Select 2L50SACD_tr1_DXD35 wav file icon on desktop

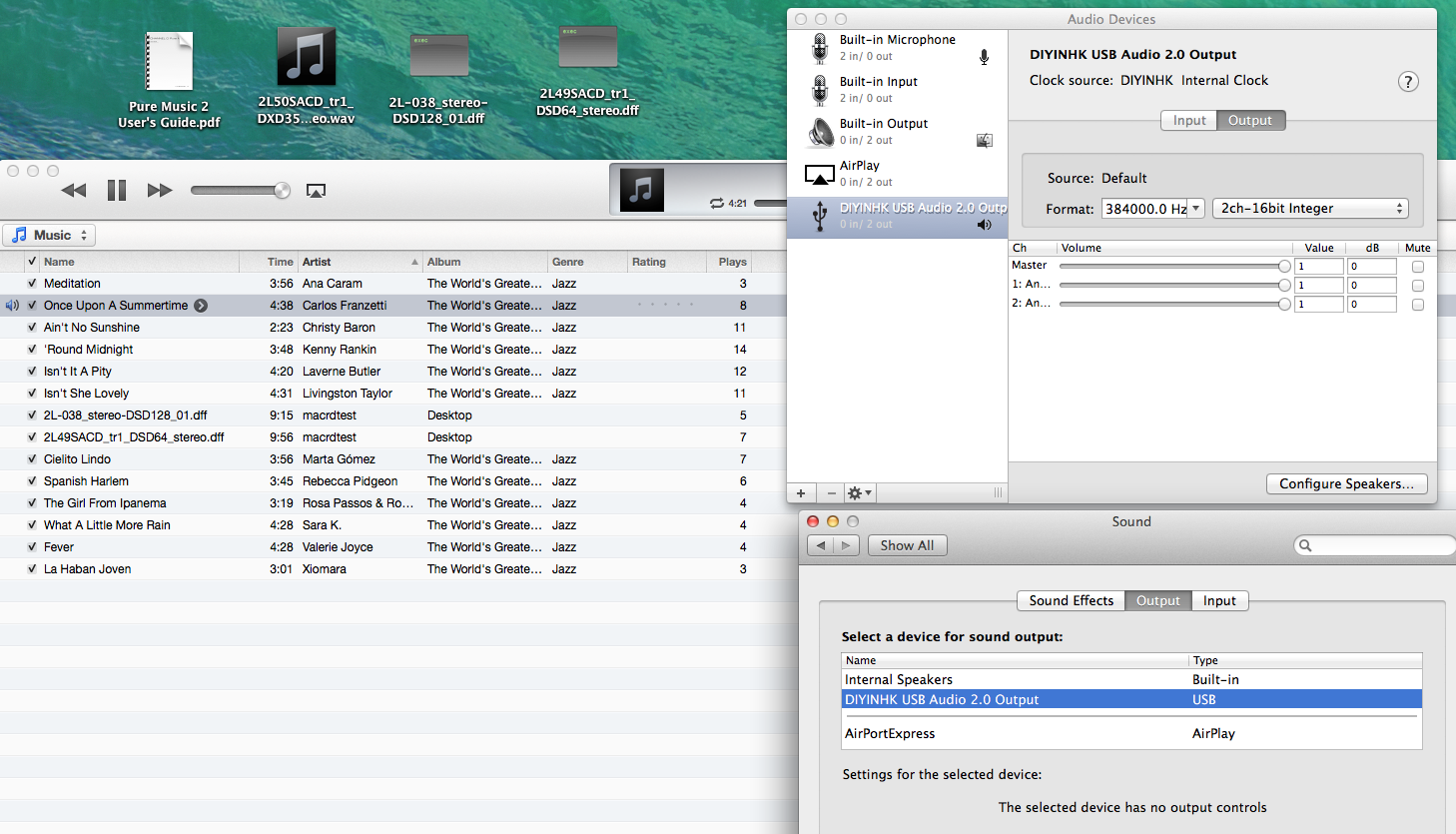point(306,56)
